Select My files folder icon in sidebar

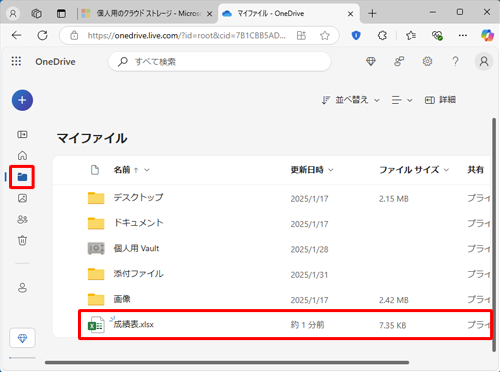click(x=22, y=177)
